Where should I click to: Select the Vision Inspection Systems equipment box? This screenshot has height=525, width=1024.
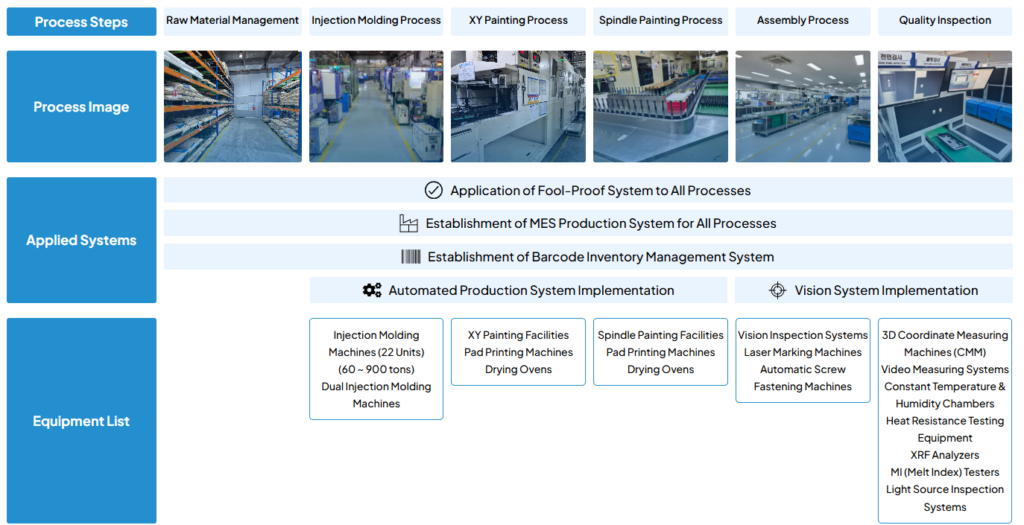pyautogui.click(x=803, y=361)
